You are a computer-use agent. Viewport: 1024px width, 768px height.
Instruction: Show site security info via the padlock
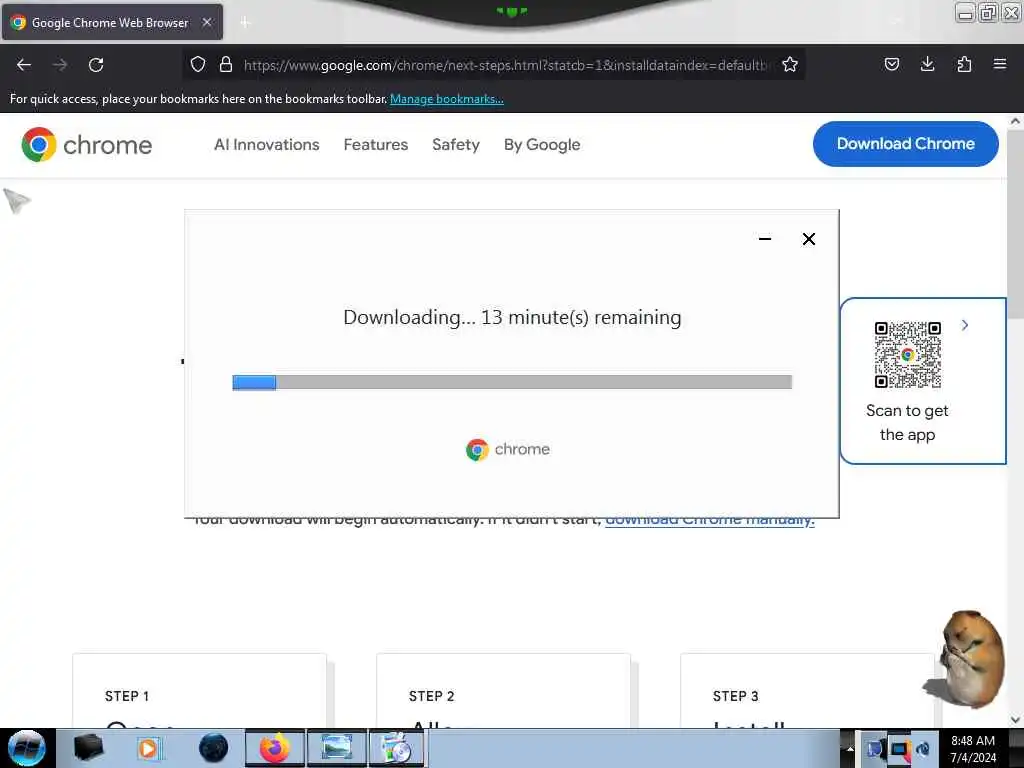(x=226, y=64)
